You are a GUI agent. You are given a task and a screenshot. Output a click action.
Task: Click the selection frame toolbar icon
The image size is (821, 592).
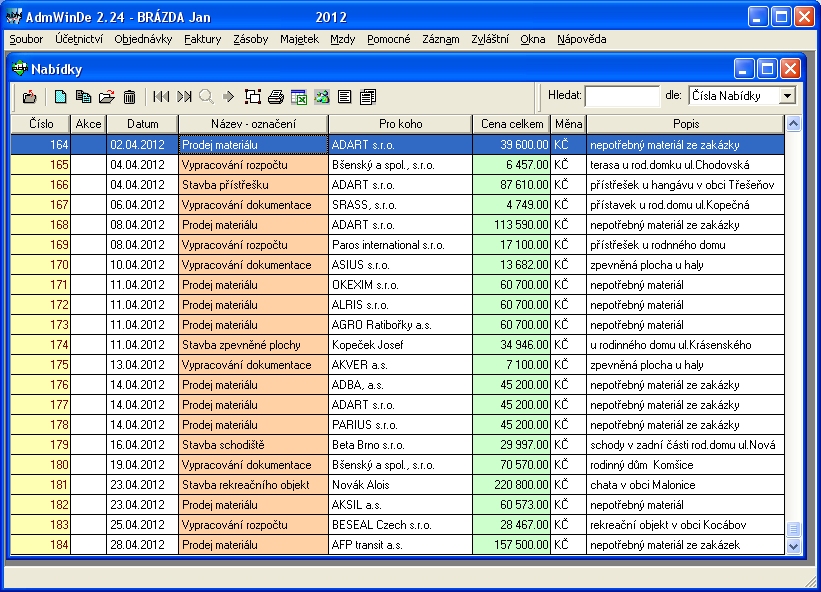[253, 96]
